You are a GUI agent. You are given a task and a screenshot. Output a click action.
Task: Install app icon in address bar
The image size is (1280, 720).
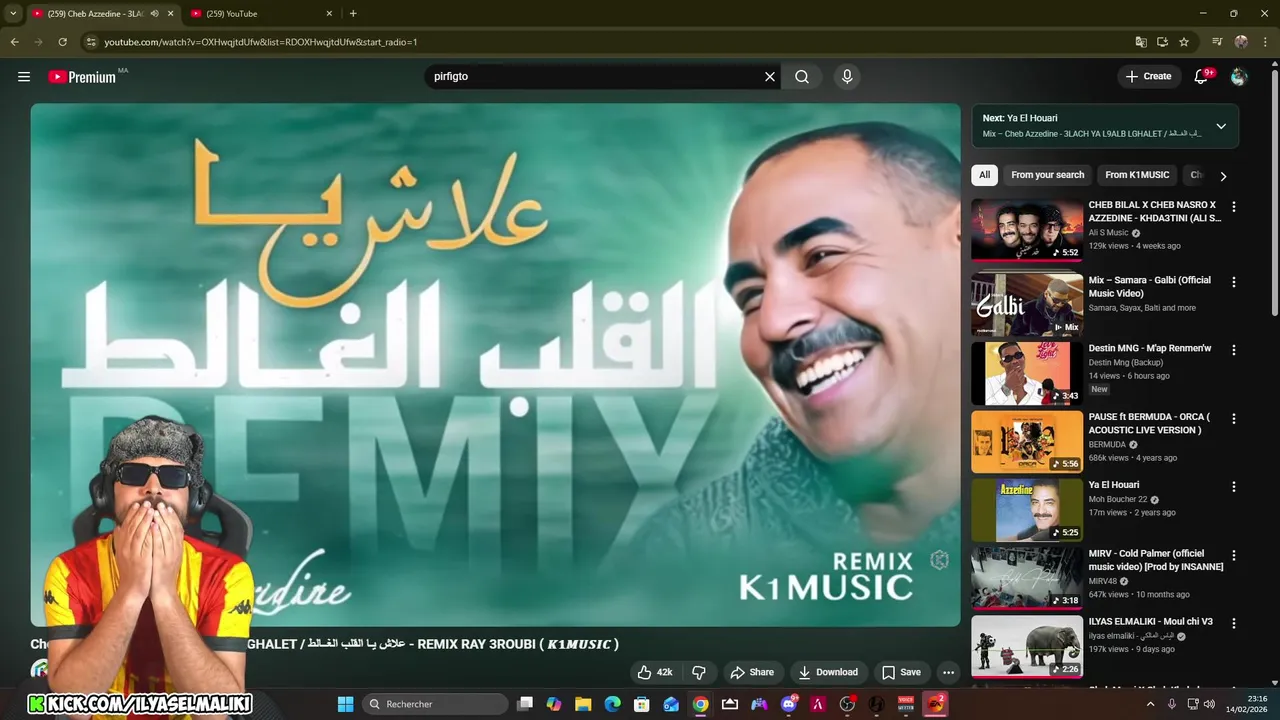(1162, 42)
